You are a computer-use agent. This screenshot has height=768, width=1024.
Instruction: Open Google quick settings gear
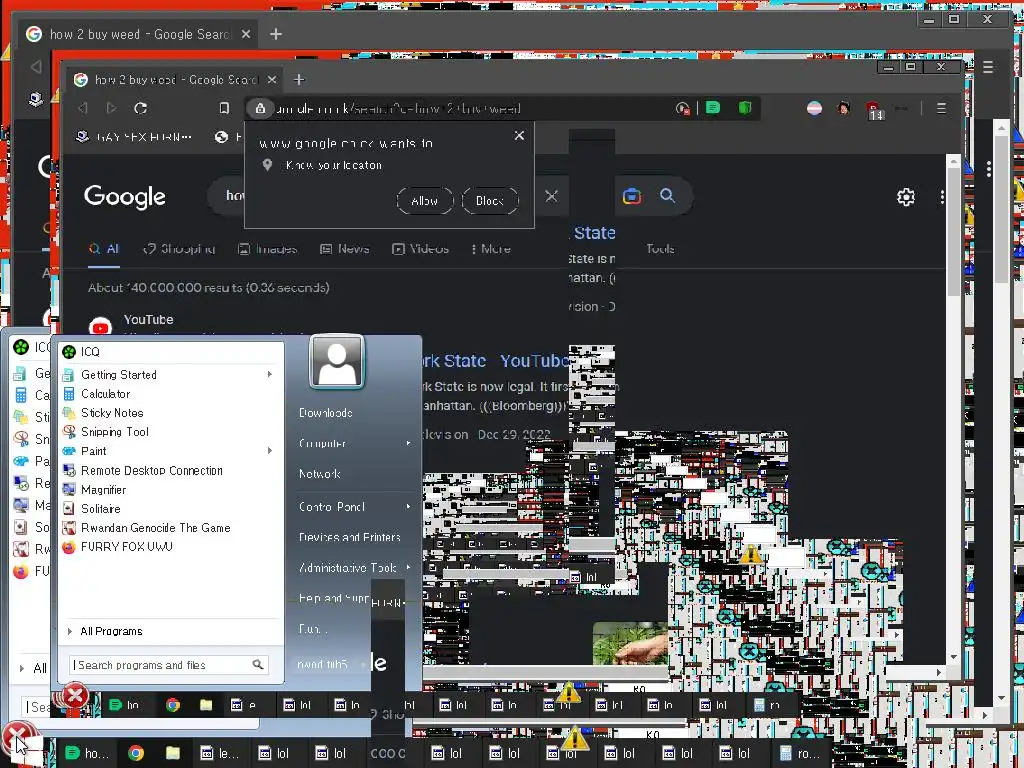click(906, 197)
